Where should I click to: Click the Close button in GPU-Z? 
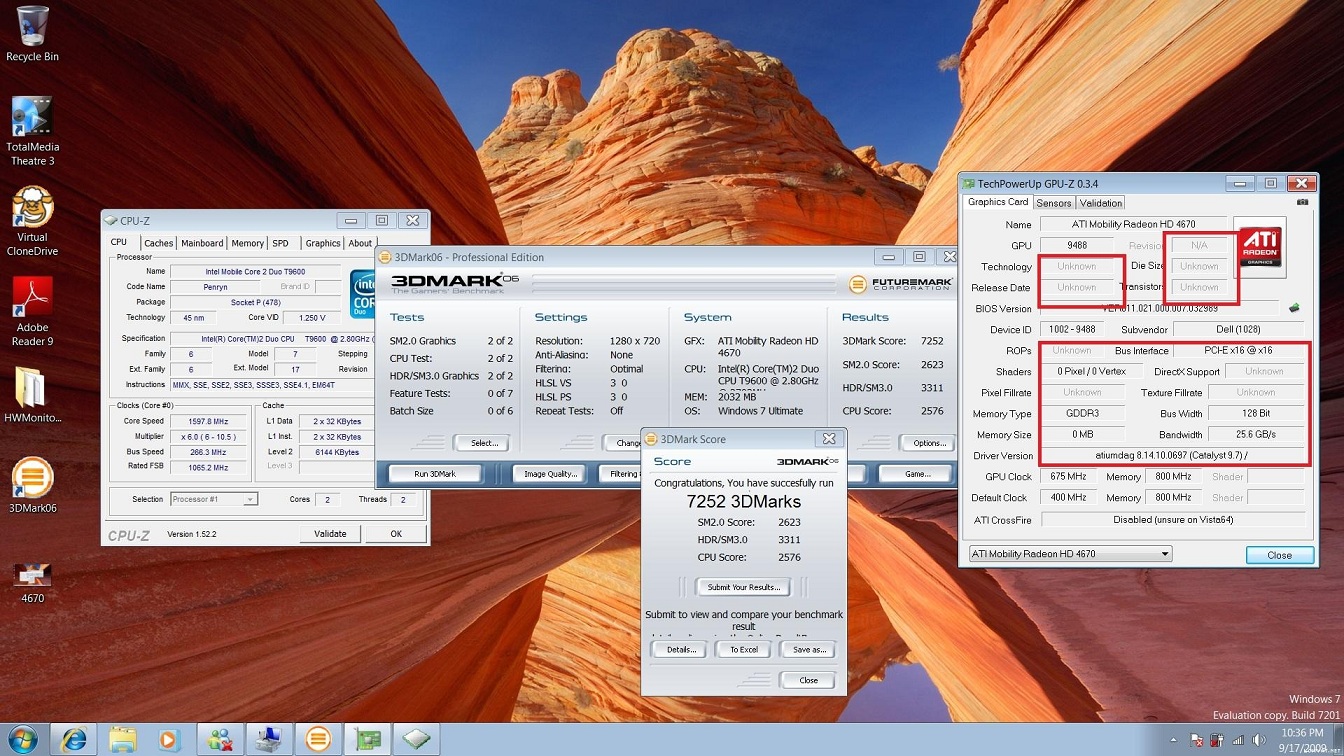[1279, 555]
